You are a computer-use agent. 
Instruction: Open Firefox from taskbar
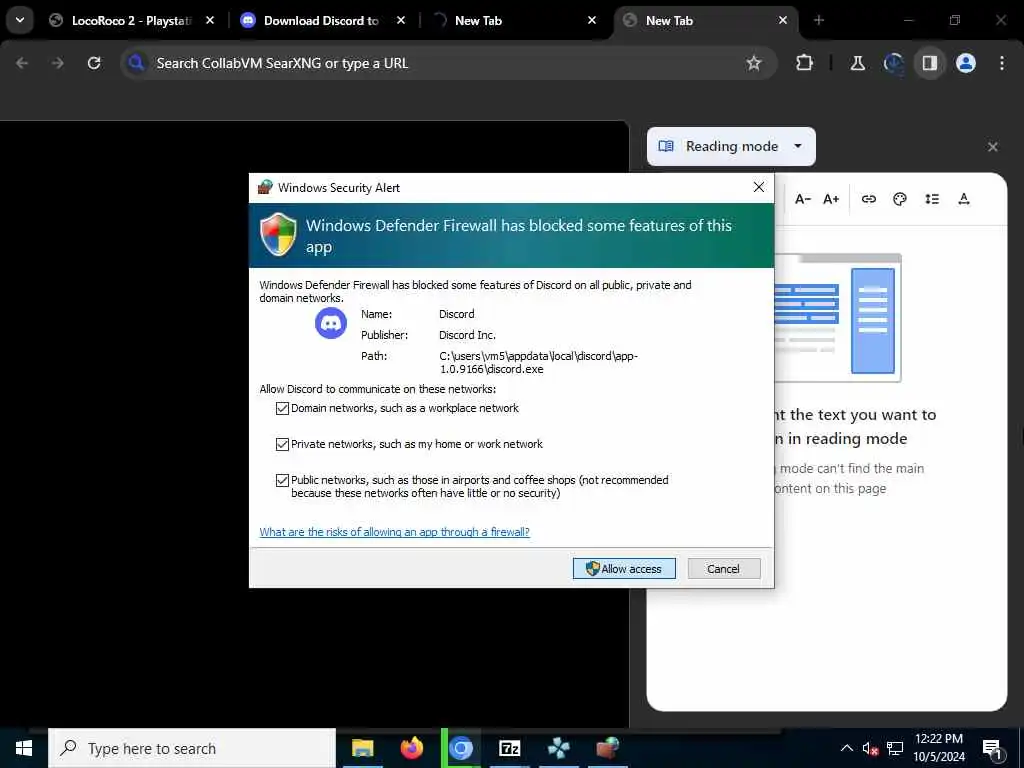point(411,748)
